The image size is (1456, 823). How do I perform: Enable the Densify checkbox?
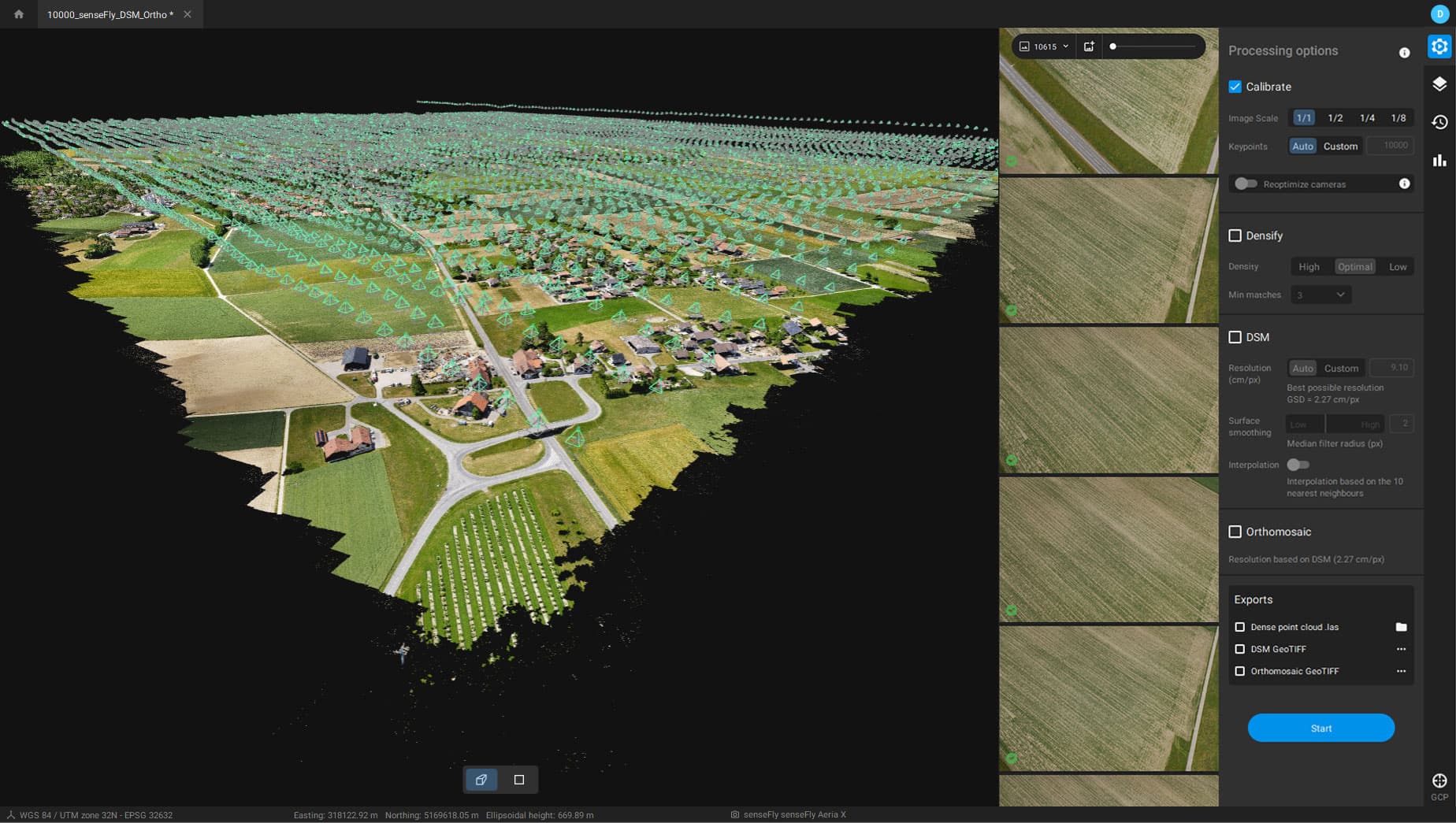[x=1235, y=235]
